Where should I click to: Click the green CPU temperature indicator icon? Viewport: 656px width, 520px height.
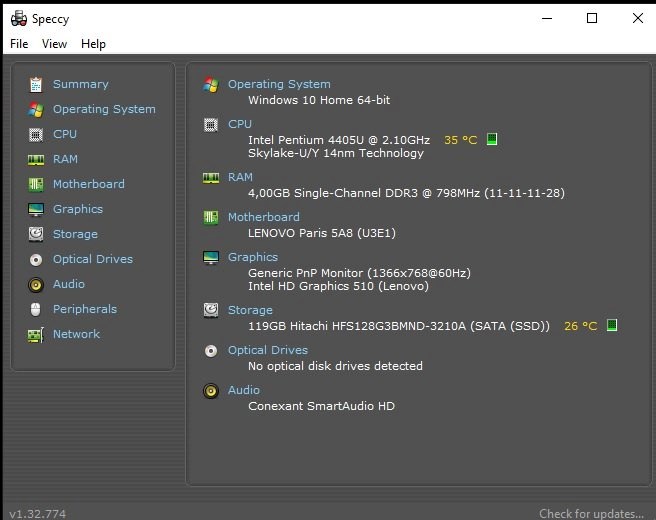(492, 139)
